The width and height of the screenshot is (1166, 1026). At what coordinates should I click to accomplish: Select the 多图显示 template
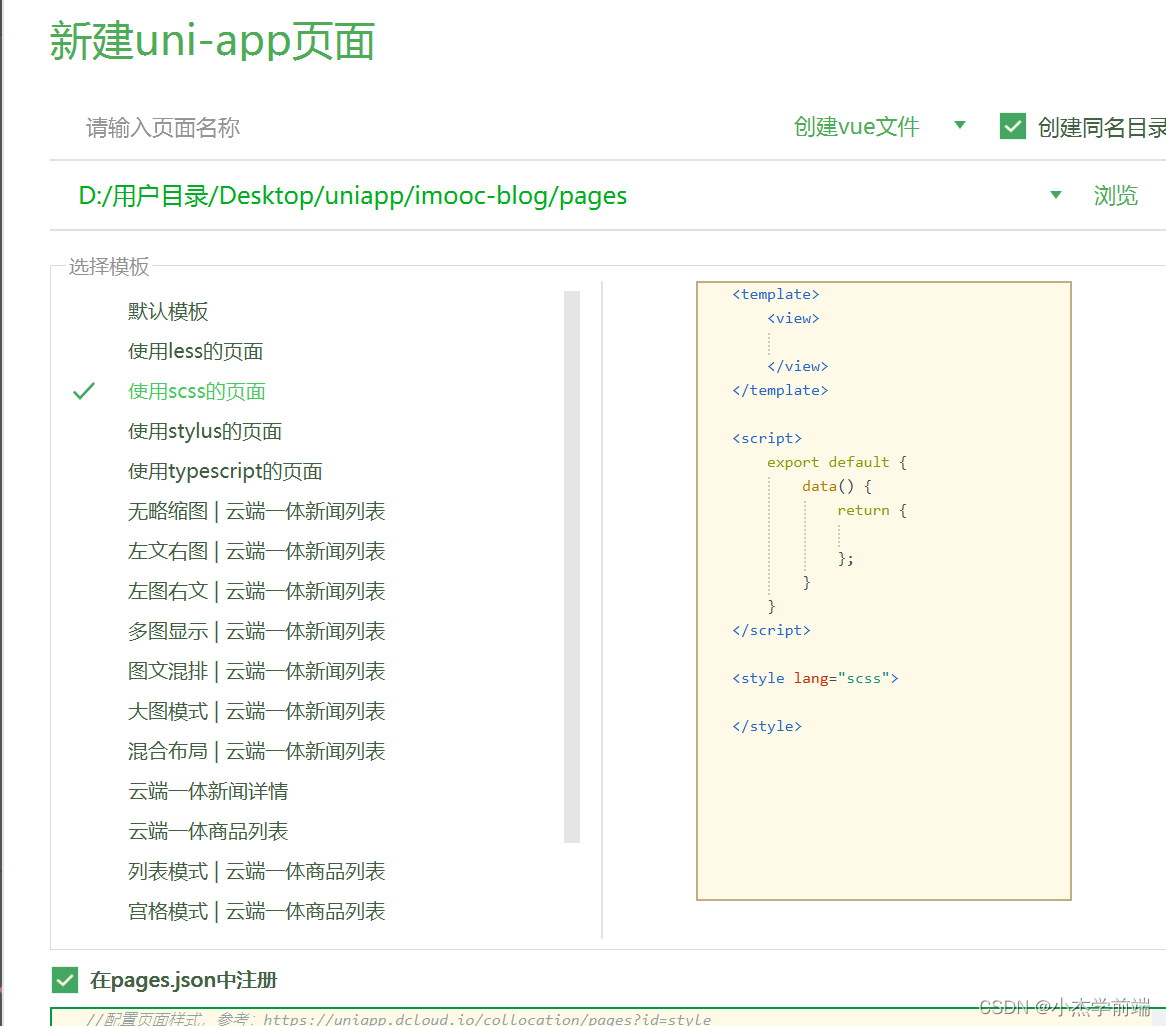(255, 631)
